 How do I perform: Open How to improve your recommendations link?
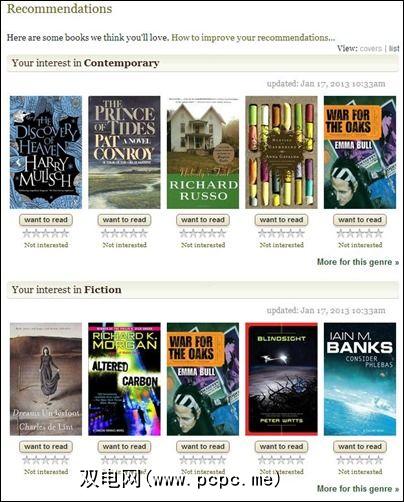click(x=253, y=38)
